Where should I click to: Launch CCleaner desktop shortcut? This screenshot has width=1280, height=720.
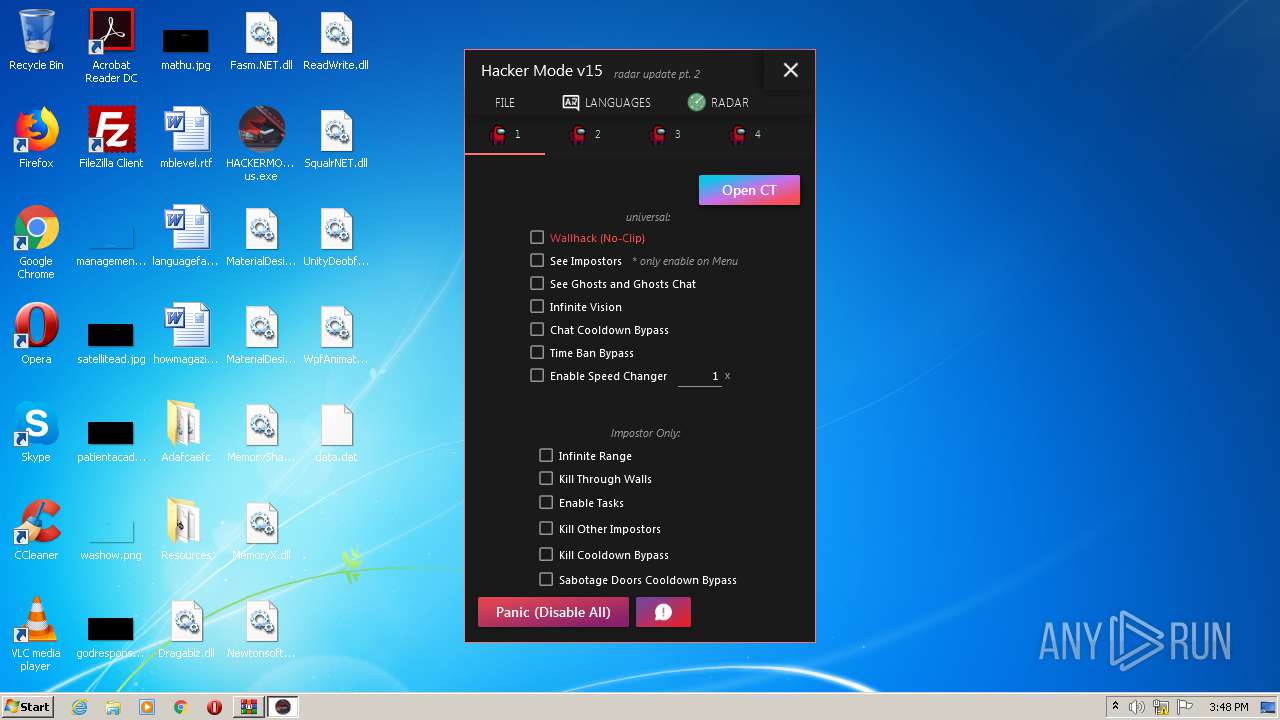[x=36, y=530]
